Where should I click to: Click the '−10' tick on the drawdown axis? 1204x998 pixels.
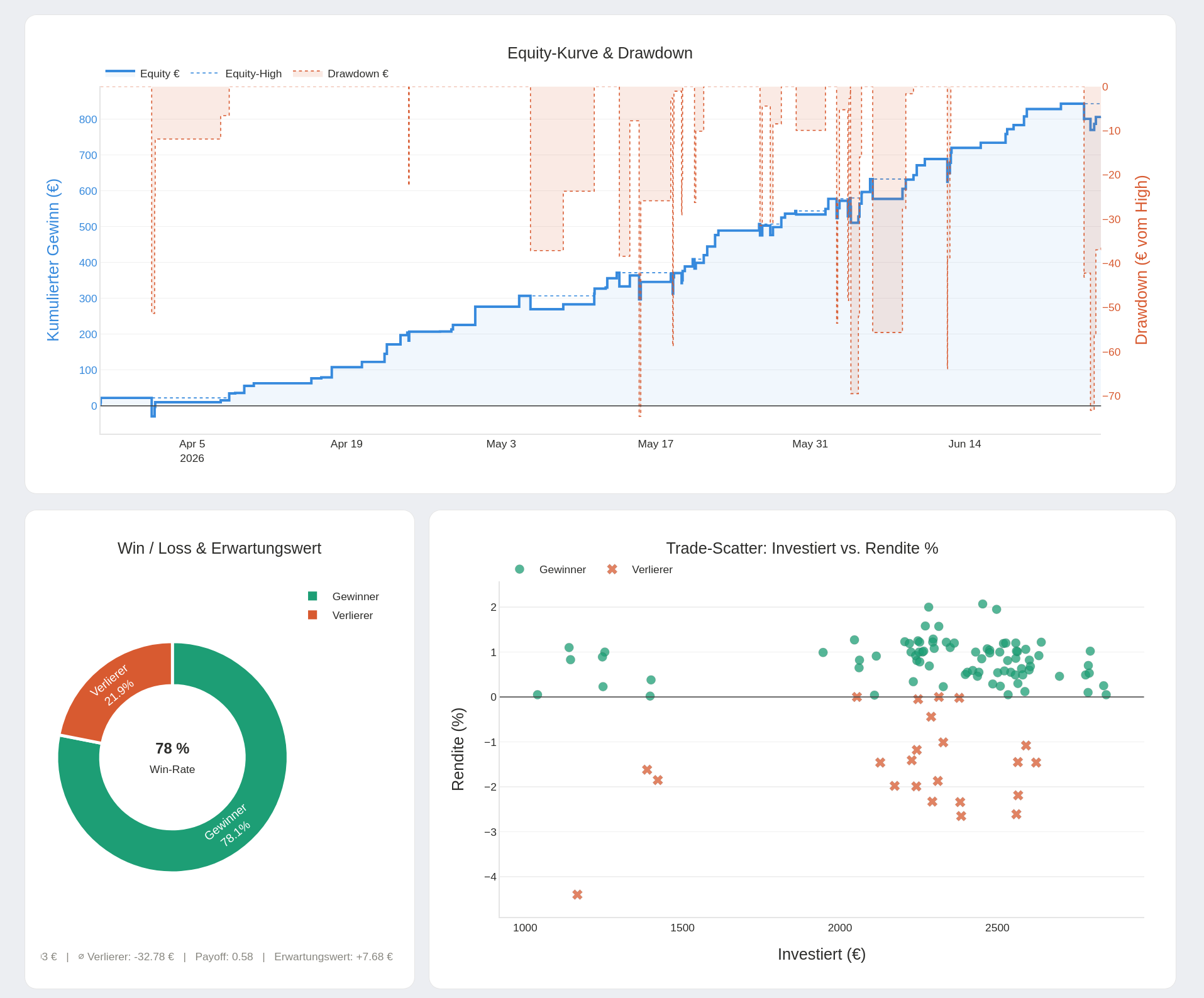pos(1112,131)
